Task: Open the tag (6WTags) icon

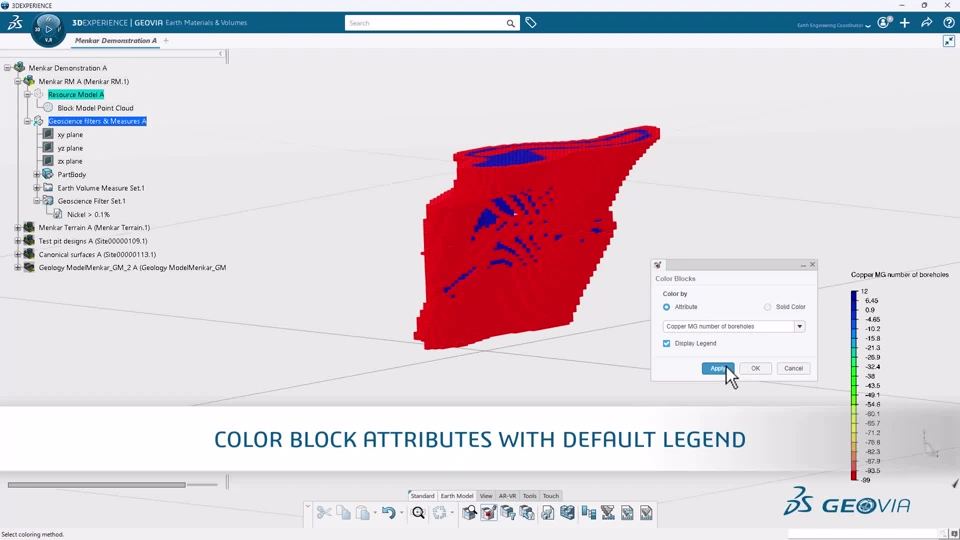Action: [x=531, y=23]
